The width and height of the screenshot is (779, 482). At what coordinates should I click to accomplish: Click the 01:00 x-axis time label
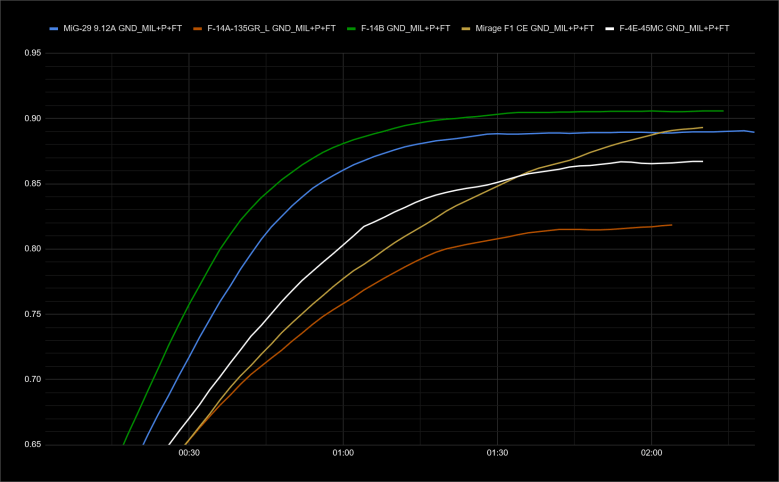[343, 454]
